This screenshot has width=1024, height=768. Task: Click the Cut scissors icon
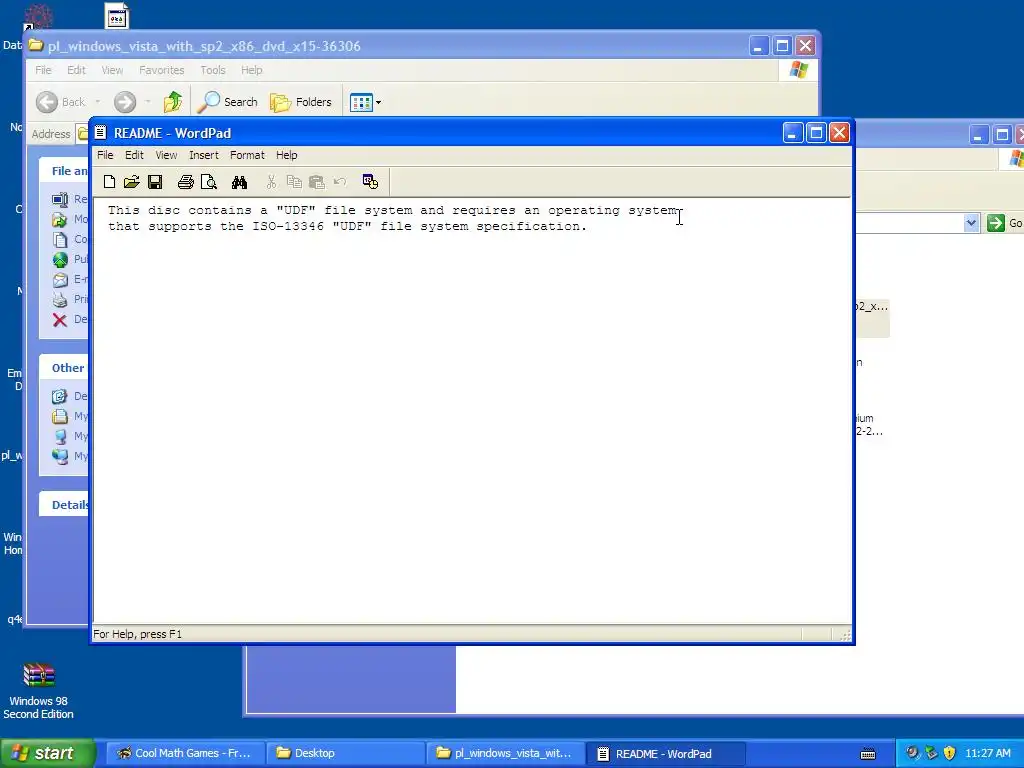[x=271, y=182]
